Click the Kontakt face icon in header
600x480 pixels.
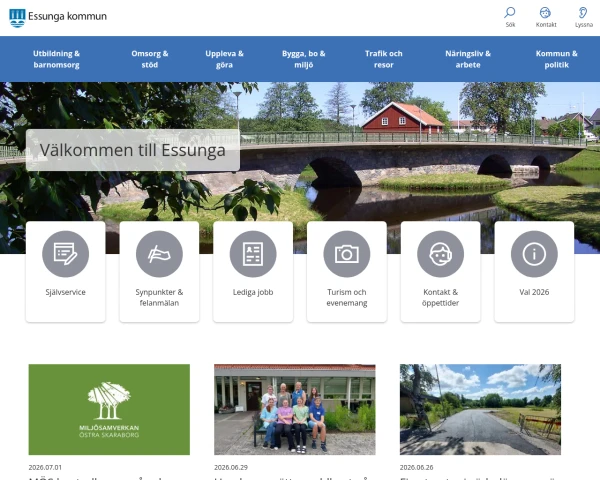pyautogui.click(x=545, y=13)
